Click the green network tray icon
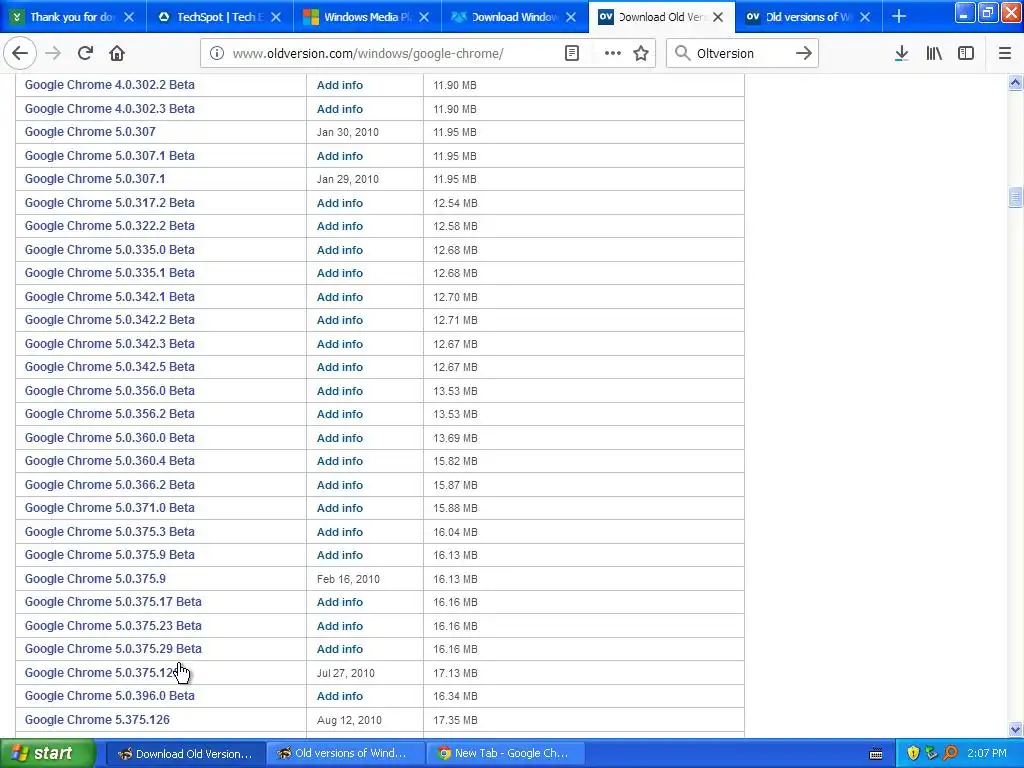This screenshot has width=1024, height=768. pyautogui.click(x=932, y=754)
